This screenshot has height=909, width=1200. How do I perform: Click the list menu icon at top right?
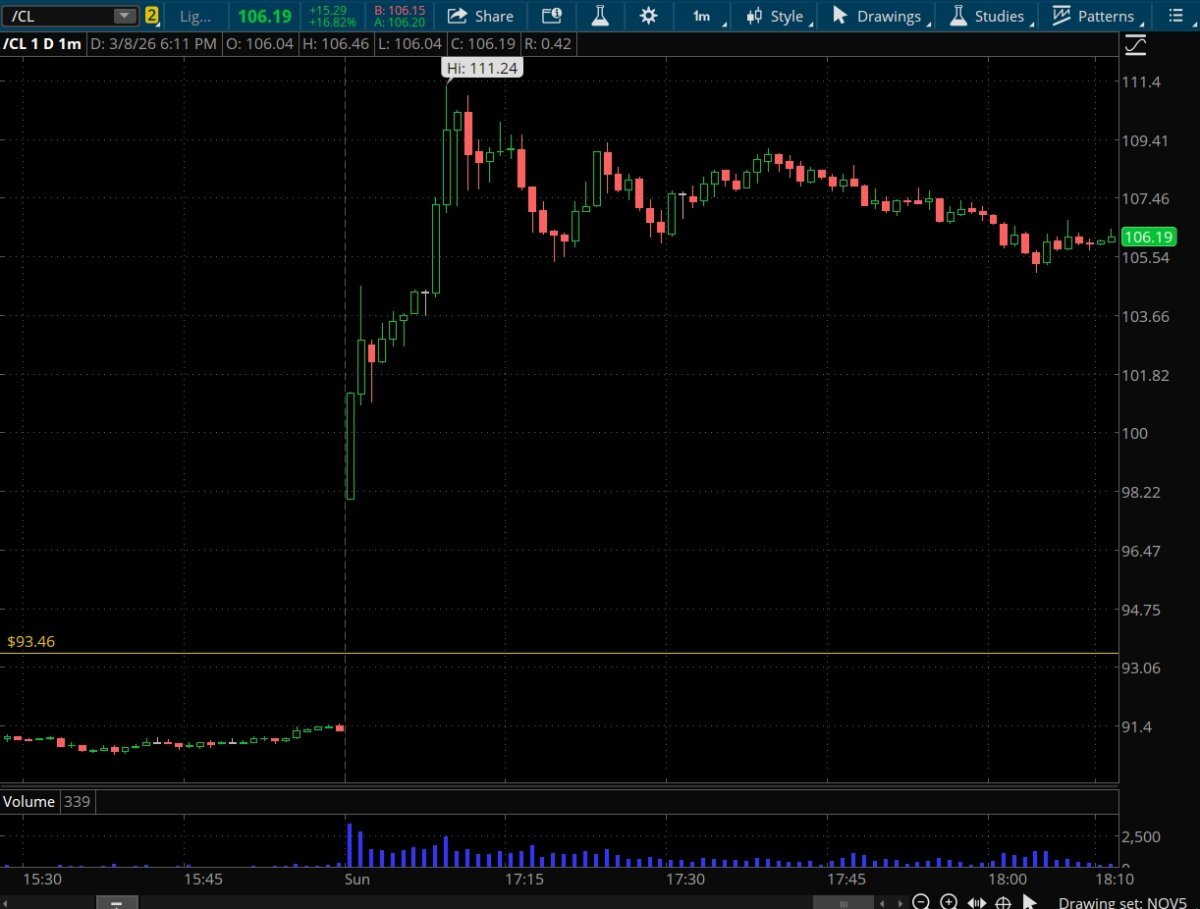[1174, 16]
